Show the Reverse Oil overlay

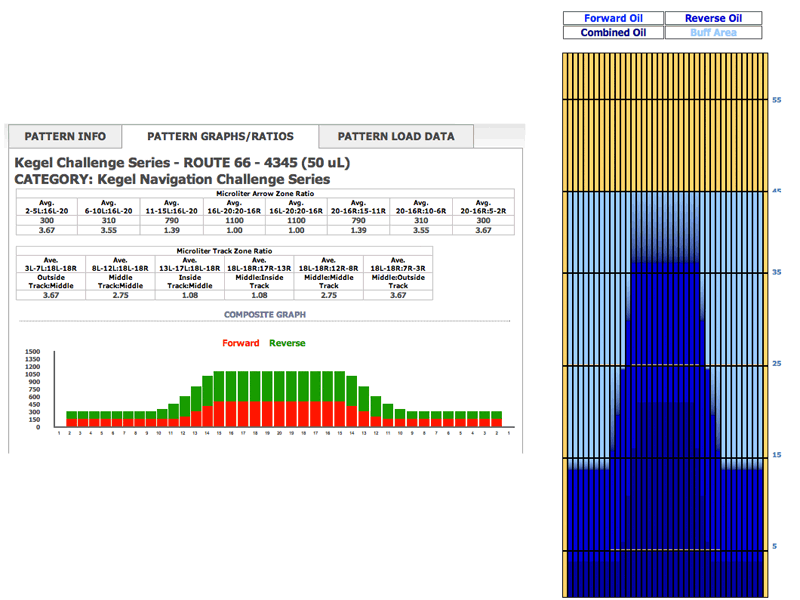(x=713, y=18)
